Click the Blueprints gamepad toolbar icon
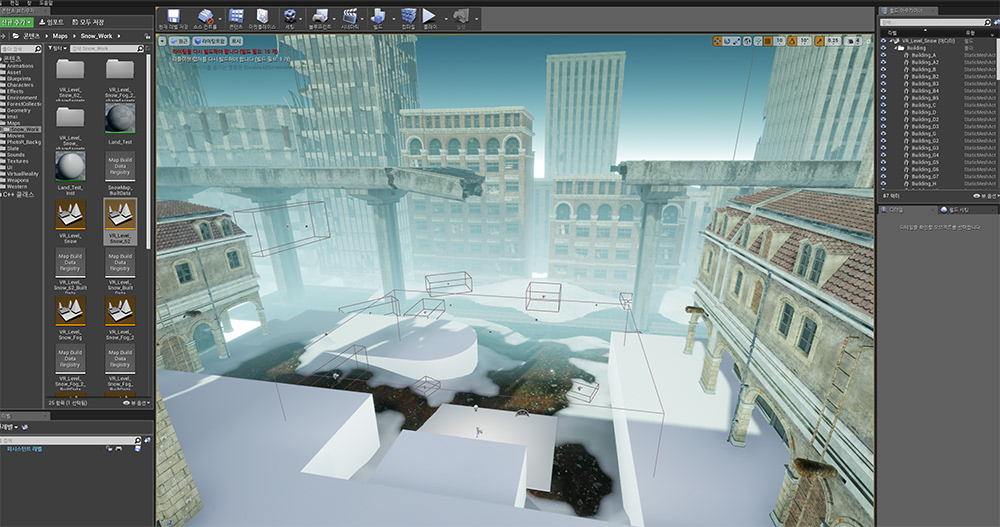1000x527 pixels. pos(320,17)
